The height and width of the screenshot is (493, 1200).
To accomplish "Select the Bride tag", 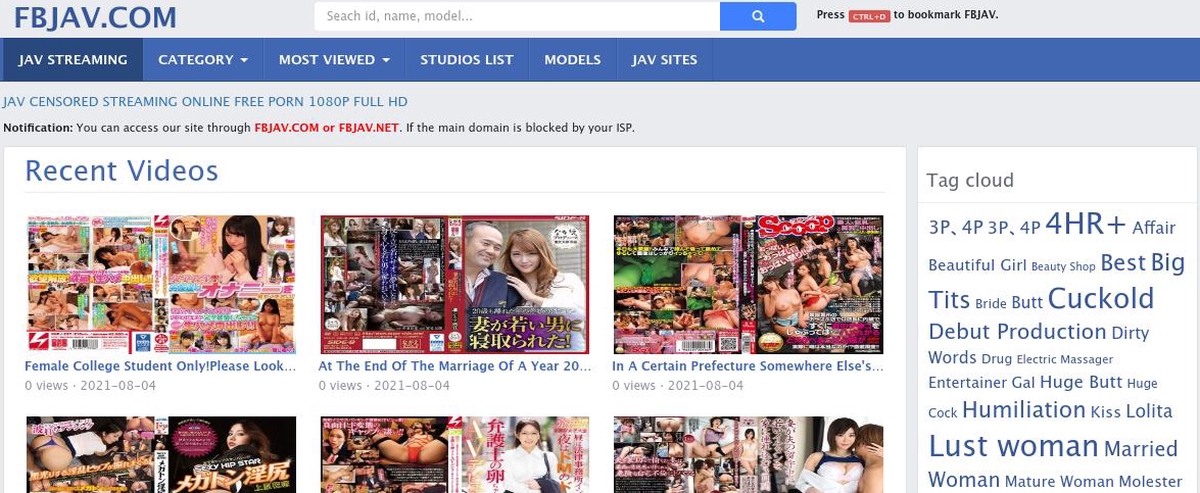I will (991, 303).
